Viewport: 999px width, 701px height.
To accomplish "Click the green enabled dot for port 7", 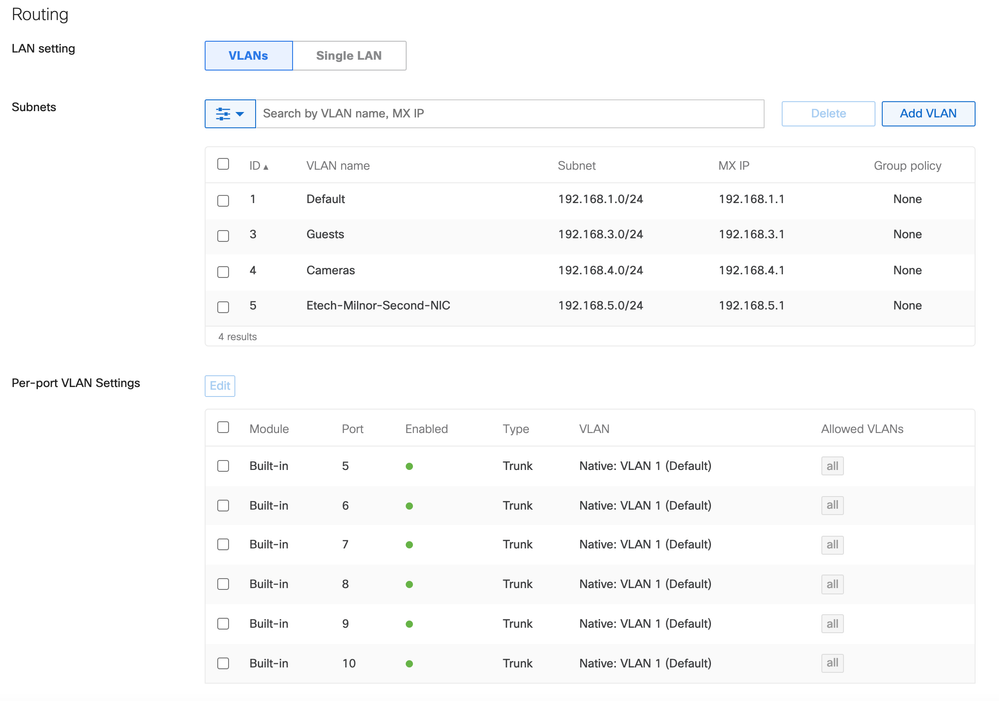I will 409,545.
